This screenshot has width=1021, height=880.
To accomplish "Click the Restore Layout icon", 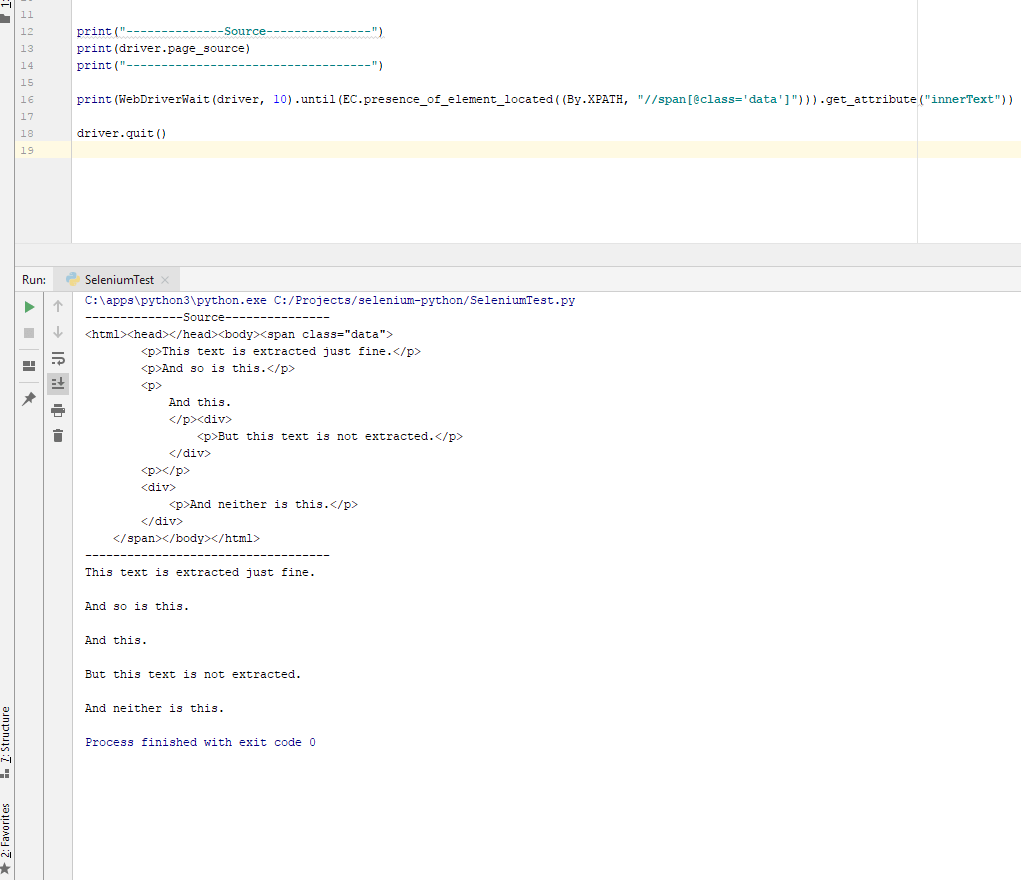I will [29, 365].
